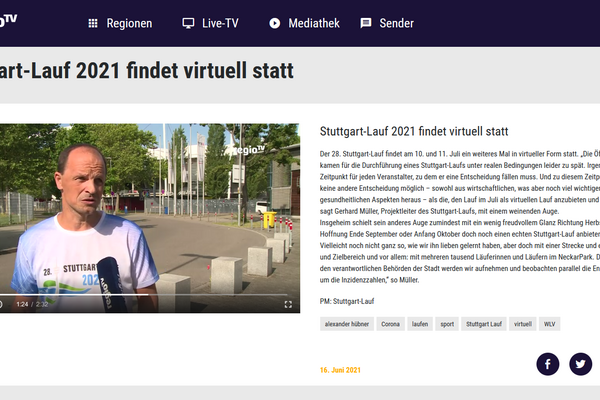Screen dimensions: 600x400
Task: Select the 'alexander hübner' tag
Action: pos(347,324)
